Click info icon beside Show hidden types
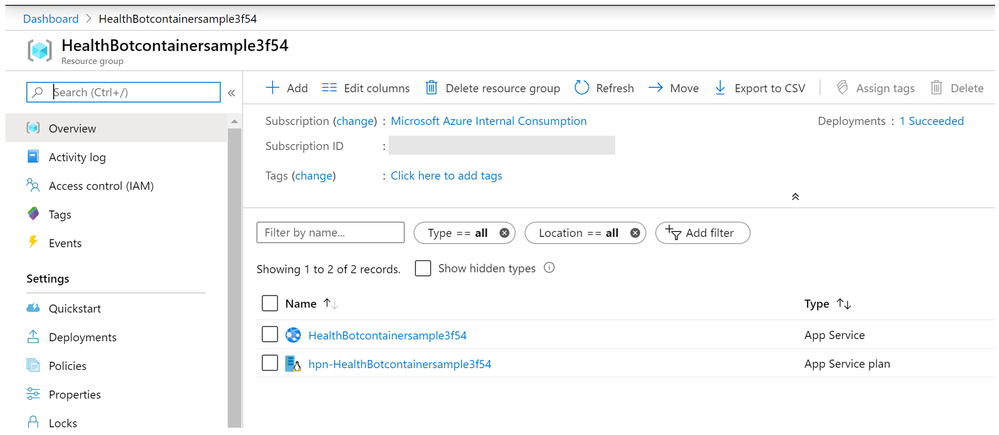Viewport: 999px width, 435px height. click(549, 268)
